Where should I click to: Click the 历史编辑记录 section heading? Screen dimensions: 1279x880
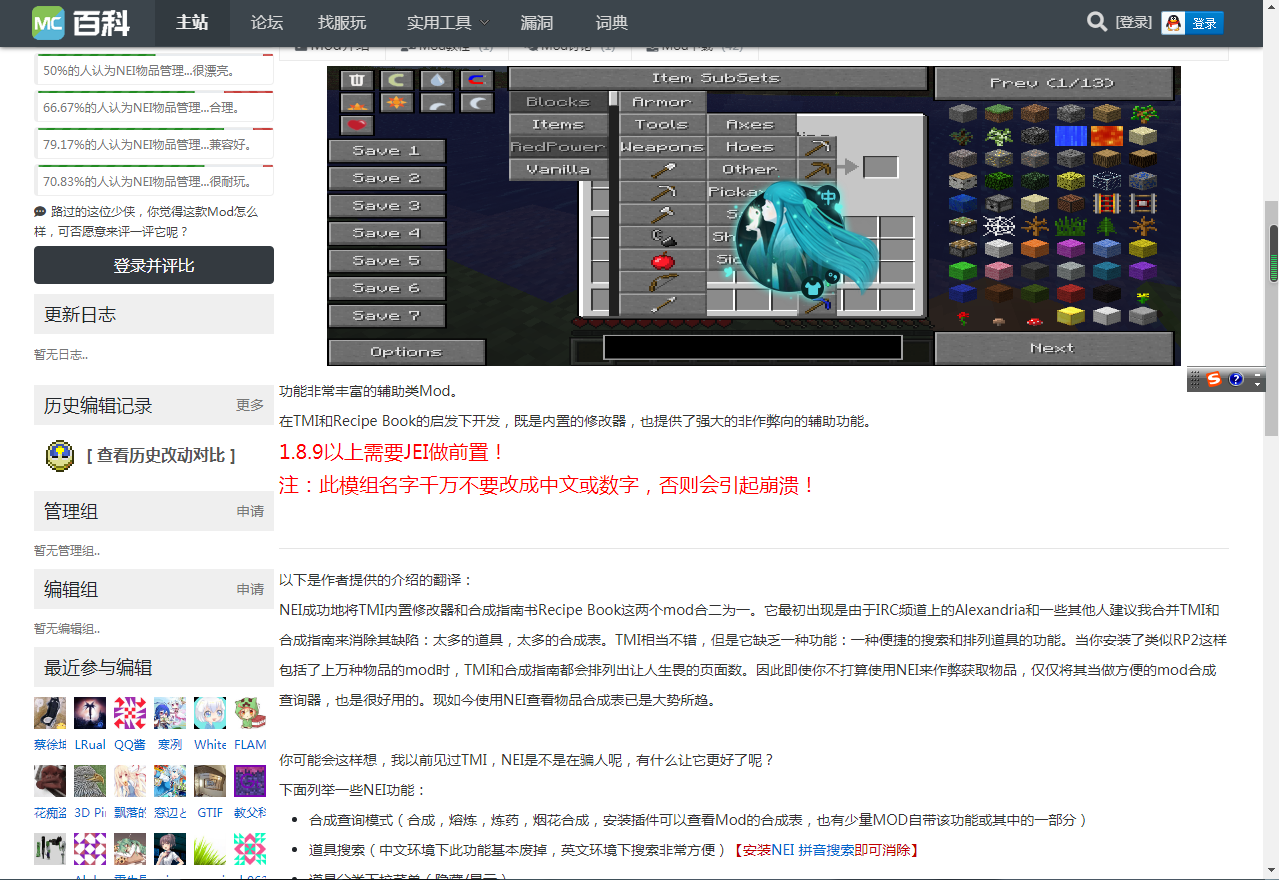[98, 405]
